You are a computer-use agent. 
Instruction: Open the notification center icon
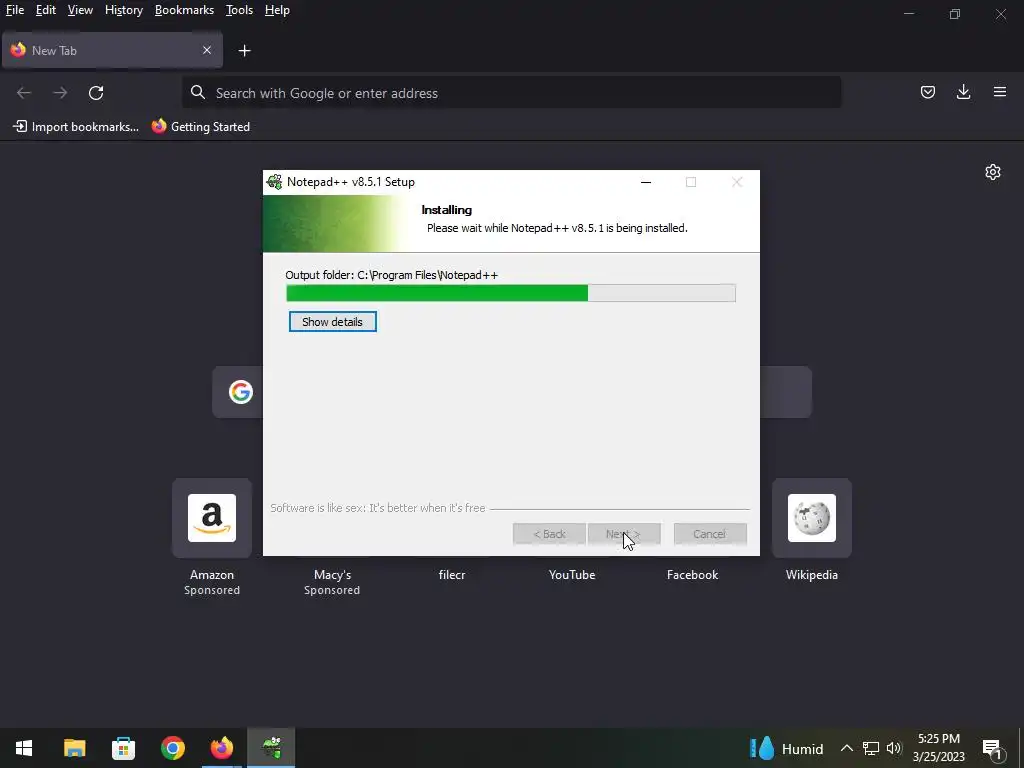(x=993, y=748)
